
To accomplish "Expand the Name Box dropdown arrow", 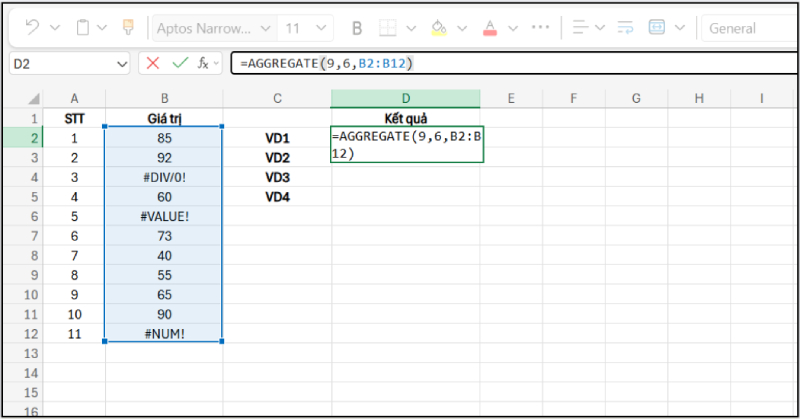I will tap(122, 63).
